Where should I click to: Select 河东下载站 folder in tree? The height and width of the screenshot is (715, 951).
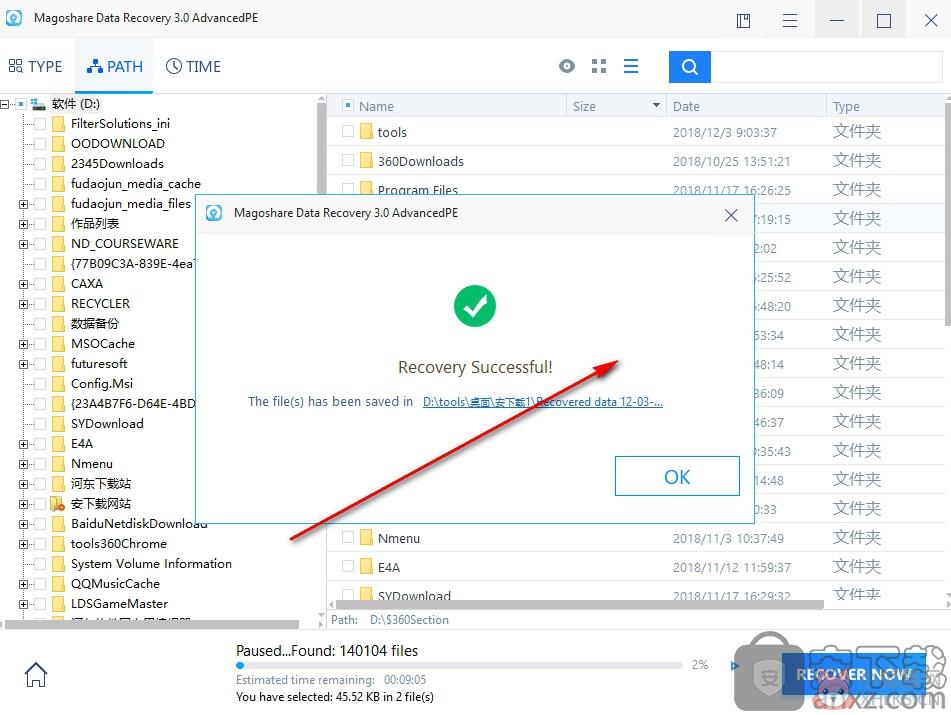pyautogui.click(x=101, y=484)
